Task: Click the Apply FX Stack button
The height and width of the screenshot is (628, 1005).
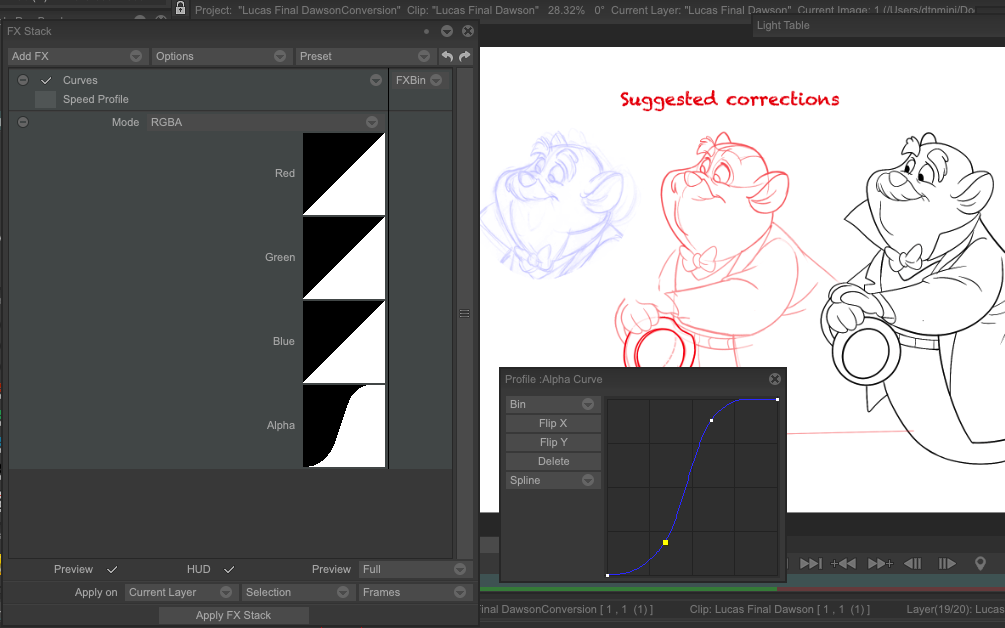Action: 233,615
